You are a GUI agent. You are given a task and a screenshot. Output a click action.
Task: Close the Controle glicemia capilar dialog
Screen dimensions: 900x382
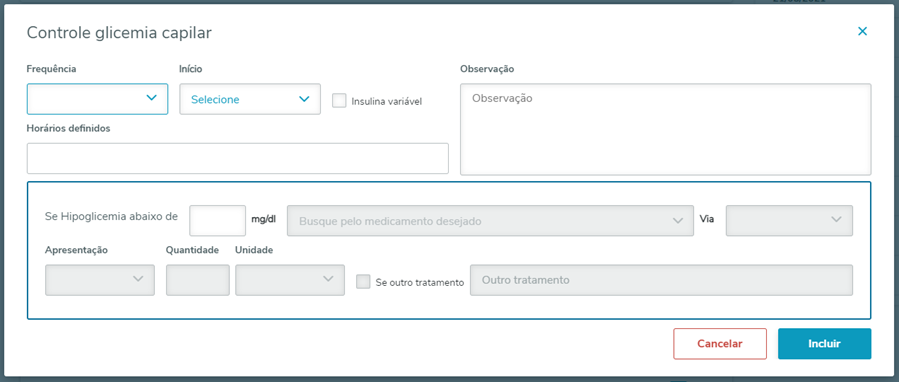pyautogui.click(x=862, y=32)
